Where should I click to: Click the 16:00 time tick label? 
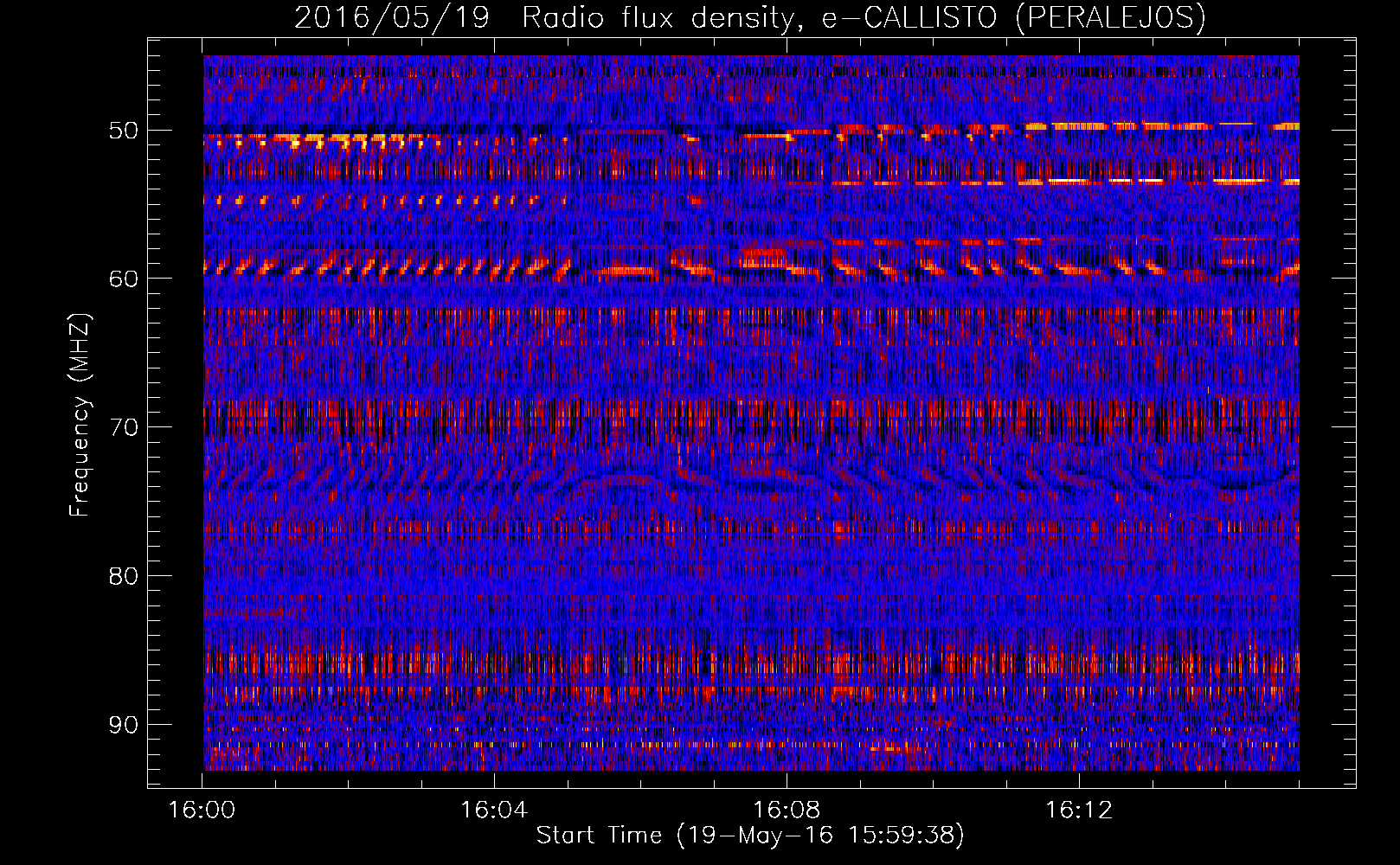point(202,811)
